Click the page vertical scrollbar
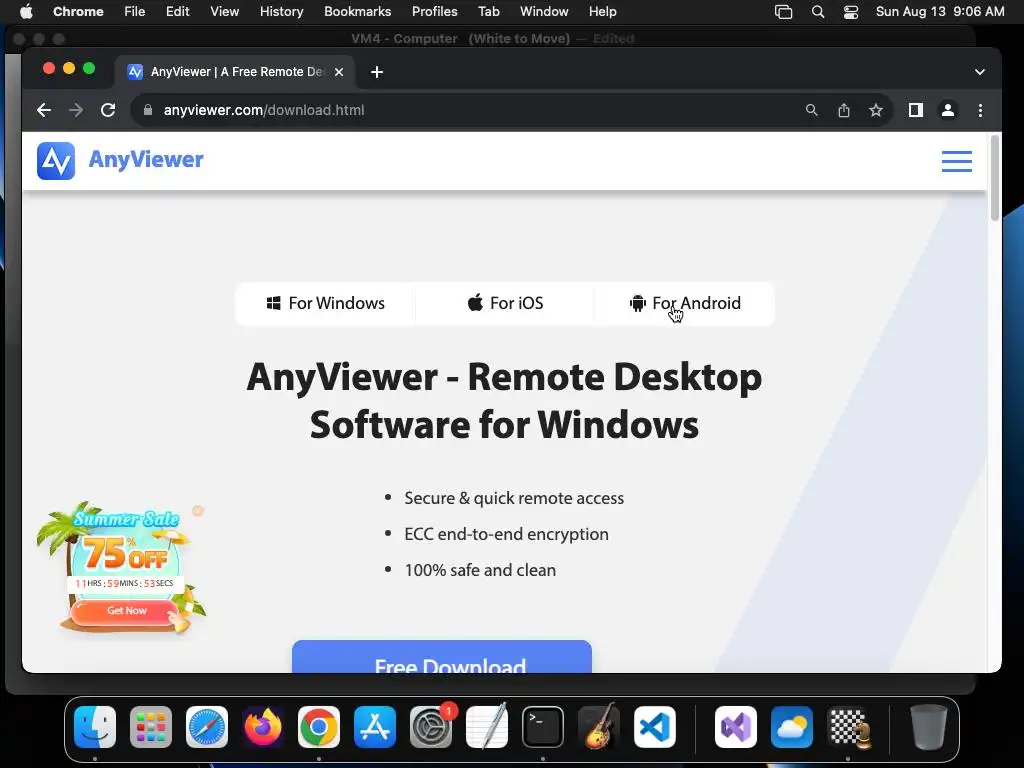The image size is (1024, 768). [995, 178]
